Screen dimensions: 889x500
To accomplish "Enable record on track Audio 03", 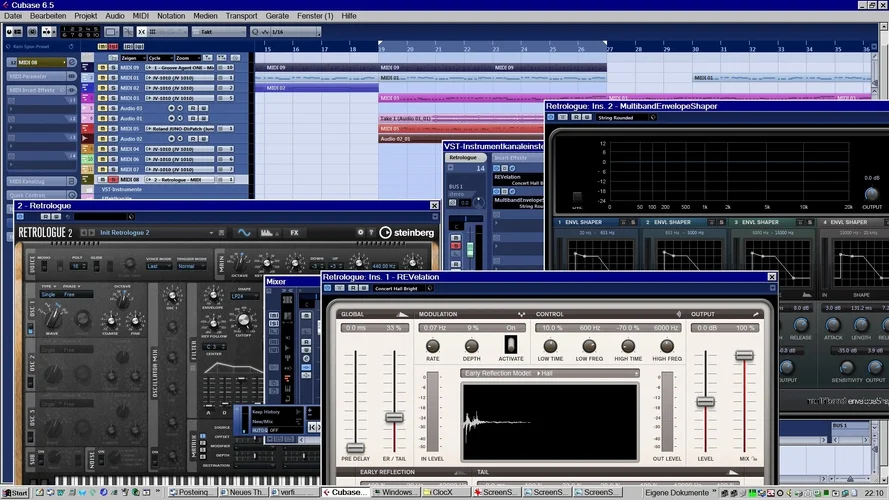I will click(171, 108).
